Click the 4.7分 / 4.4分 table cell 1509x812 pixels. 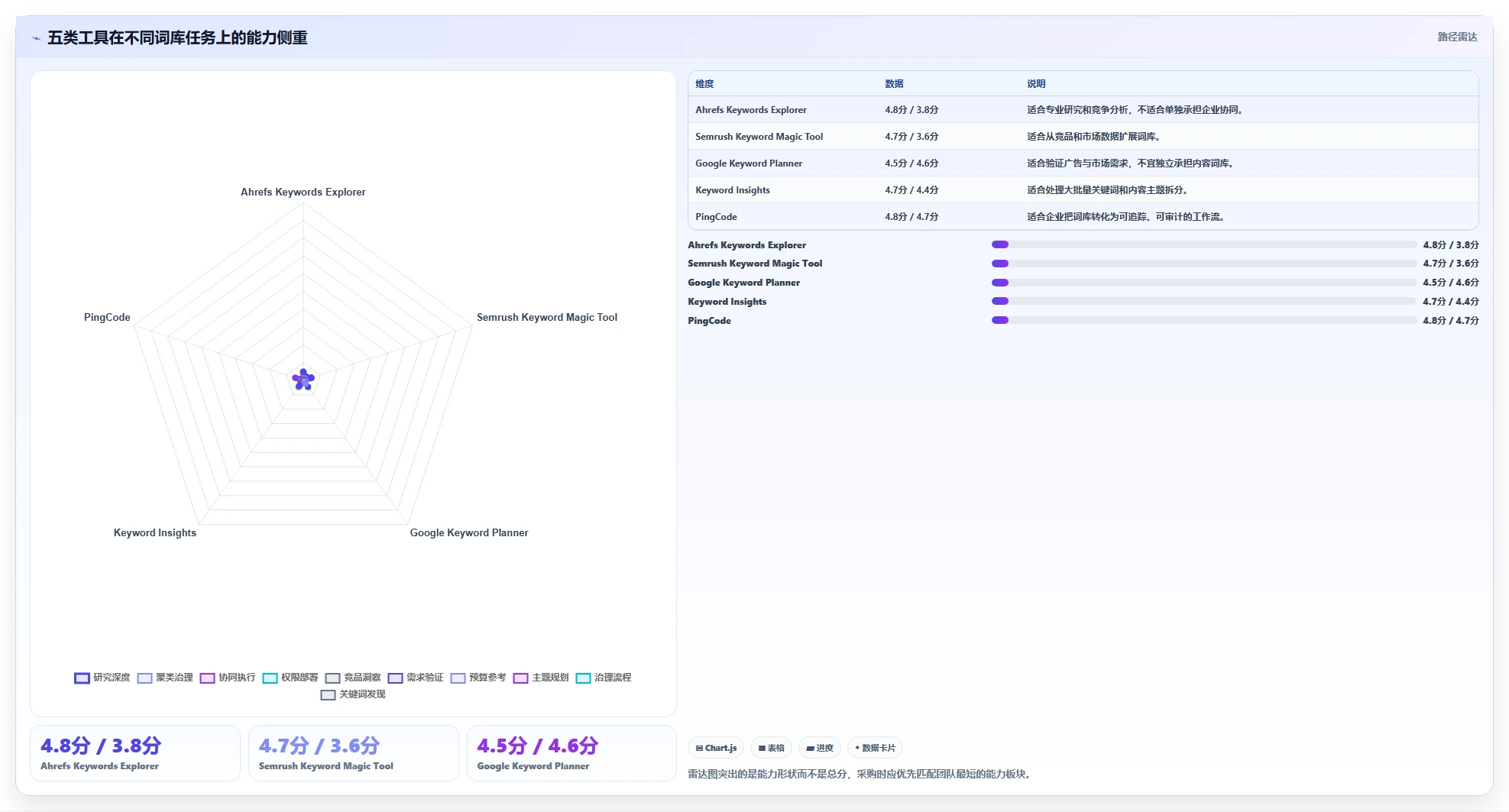click(x=912, y=190)
